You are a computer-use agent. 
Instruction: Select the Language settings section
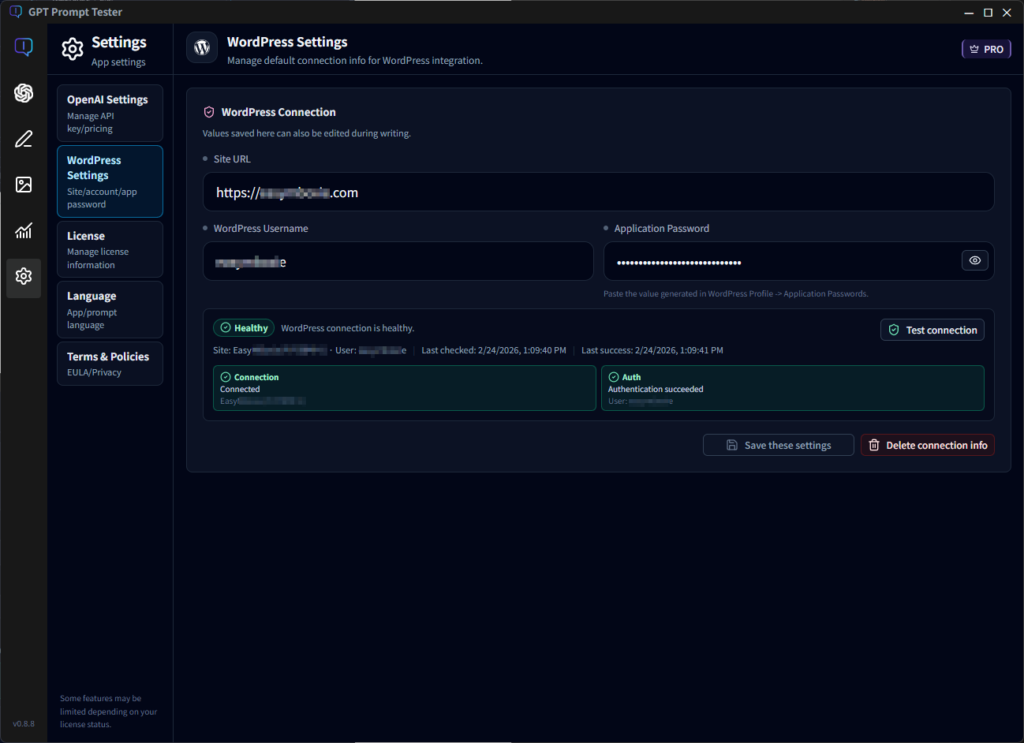pos(110,309)
